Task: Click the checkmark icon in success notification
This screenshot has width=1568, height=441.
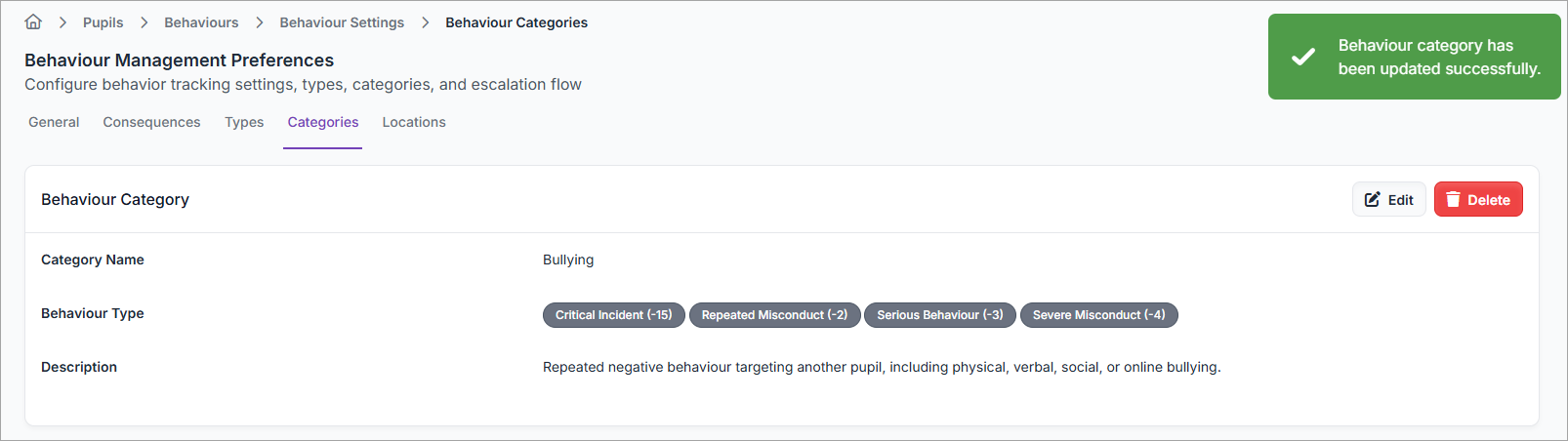Action: click(1302, 57)
